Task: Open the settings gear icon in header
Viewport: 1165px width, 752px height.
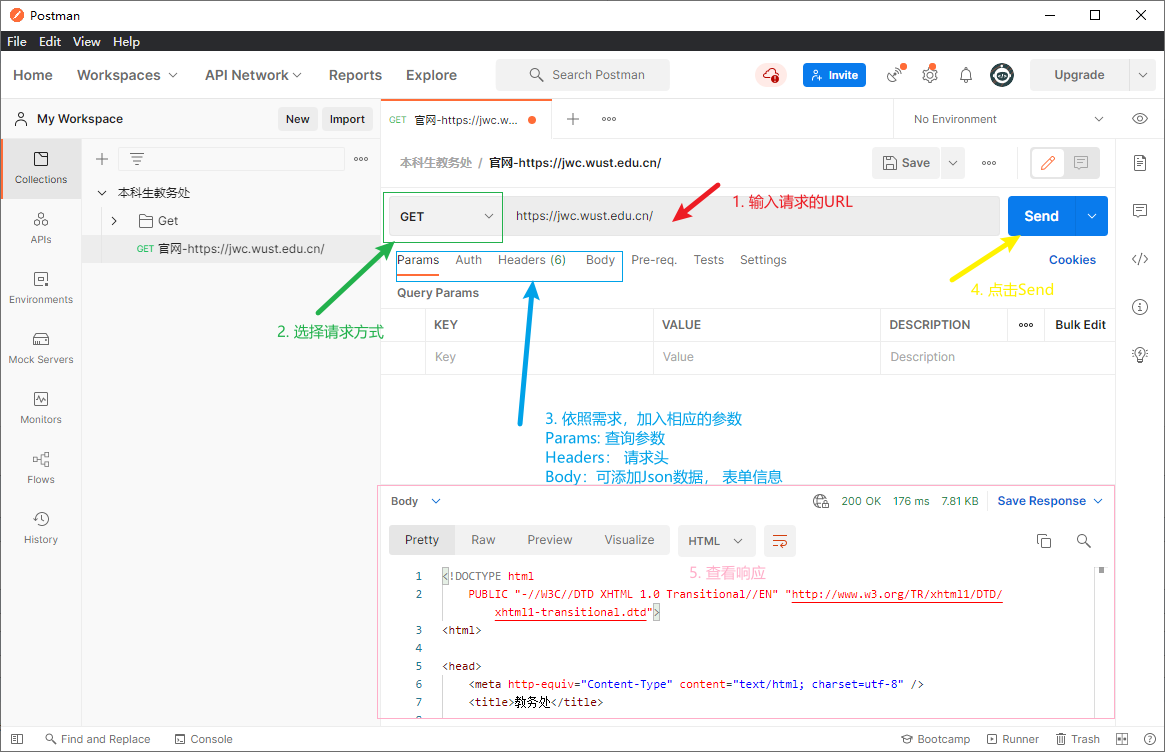Action: [x=930, y=74]
